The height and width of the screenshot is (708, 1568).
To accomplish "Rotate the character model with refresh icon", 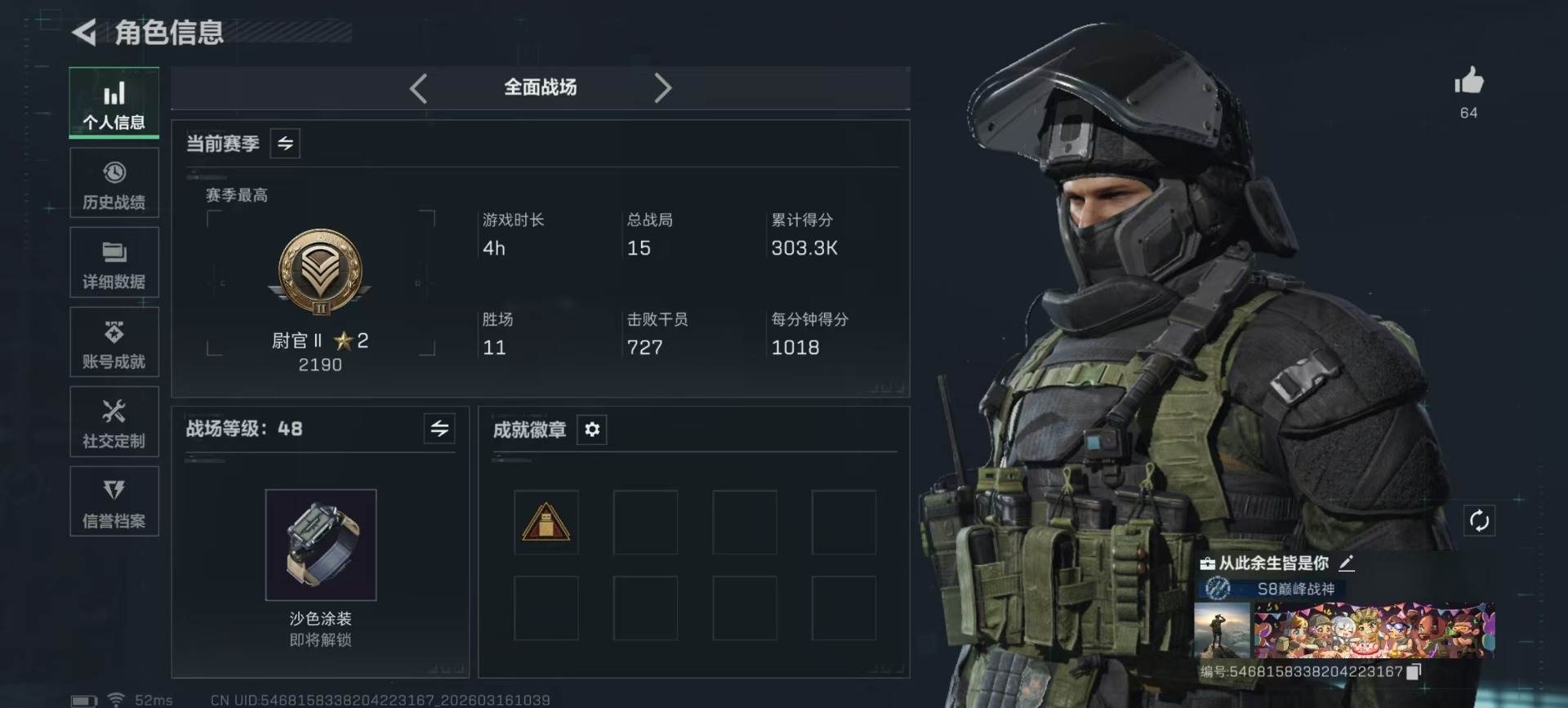I will (1479, 520).
